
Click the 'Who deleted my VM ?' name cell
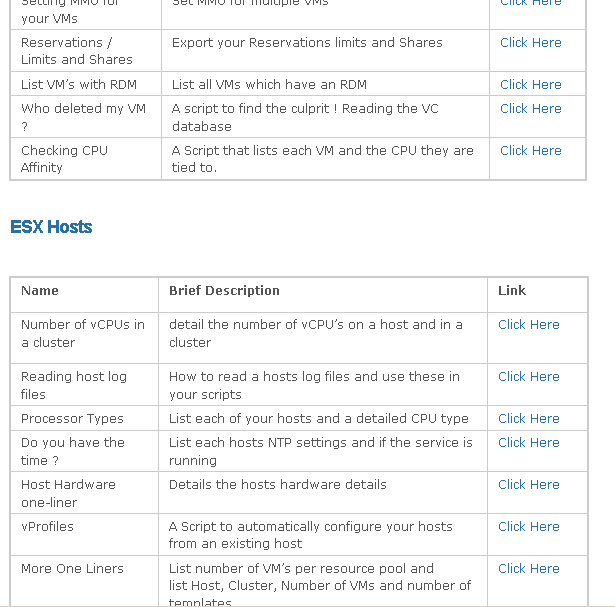[x=83, y=117]
